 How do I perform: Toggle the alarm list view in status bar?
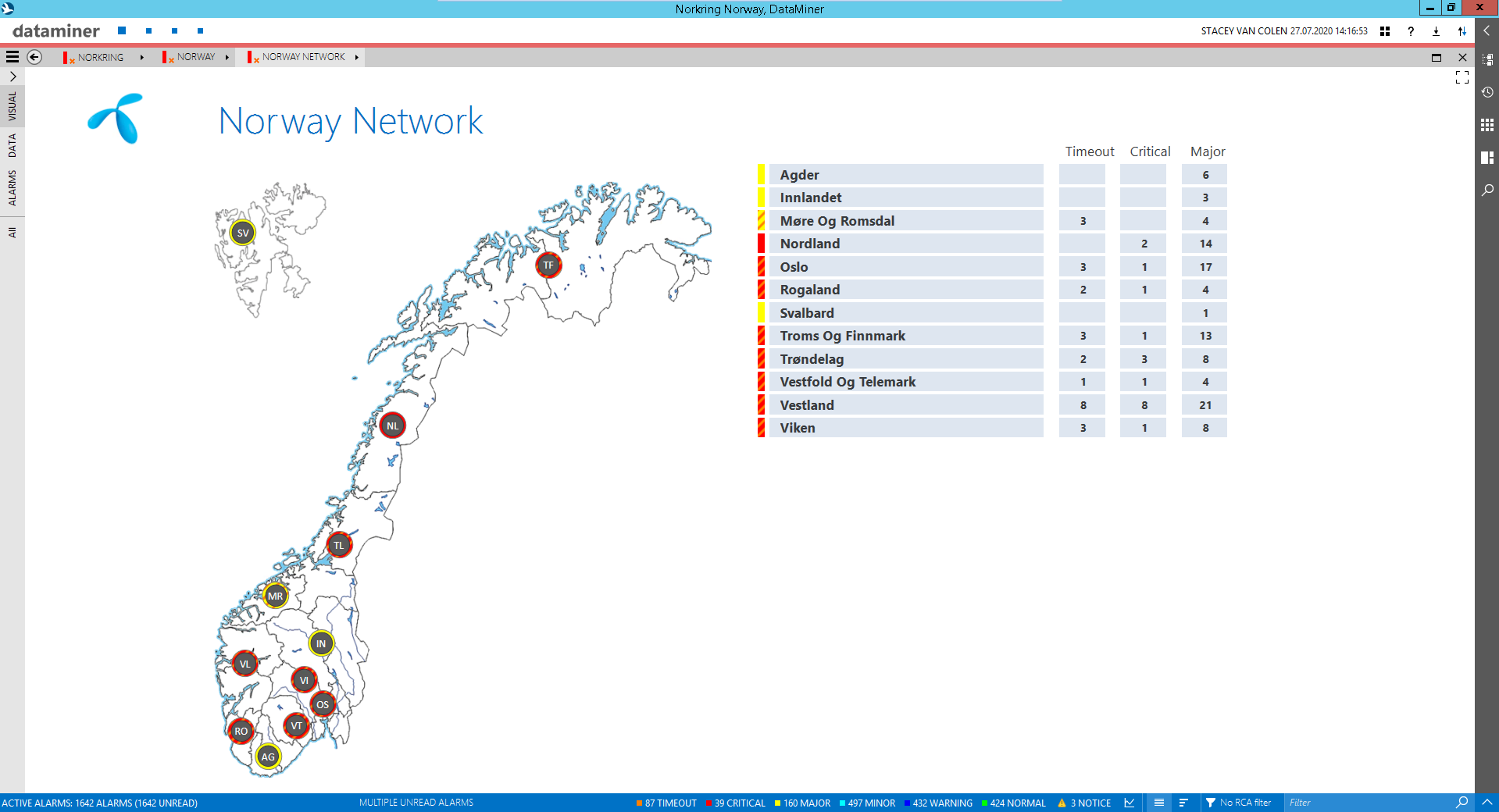[x=1159, y=803]
